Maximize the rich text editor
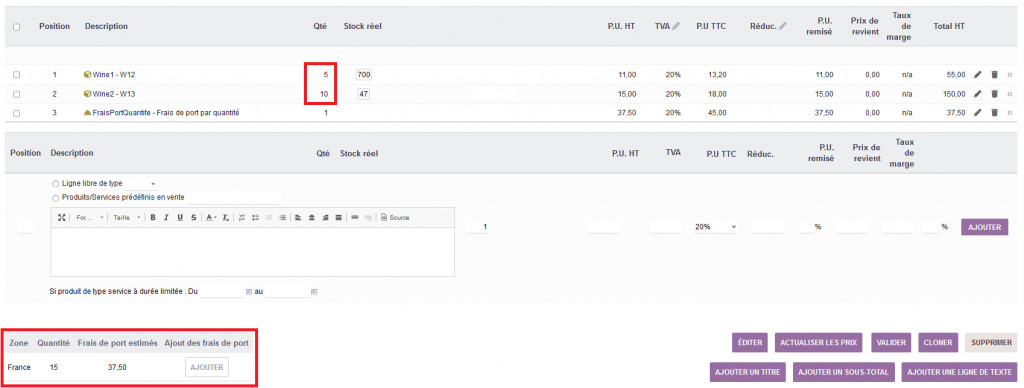This screenshot has height=388, width=1024. [x=61, y=218]
